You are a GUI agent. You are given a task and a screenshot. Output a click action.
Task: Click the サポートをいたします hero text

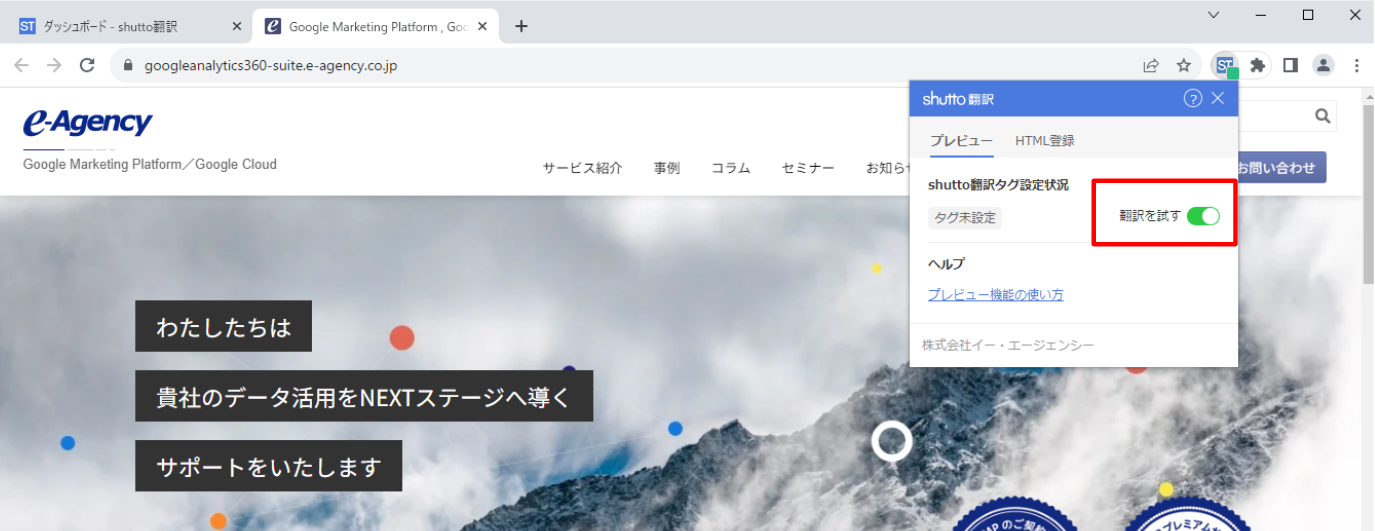pyautogui.click(x=269, y=466)
